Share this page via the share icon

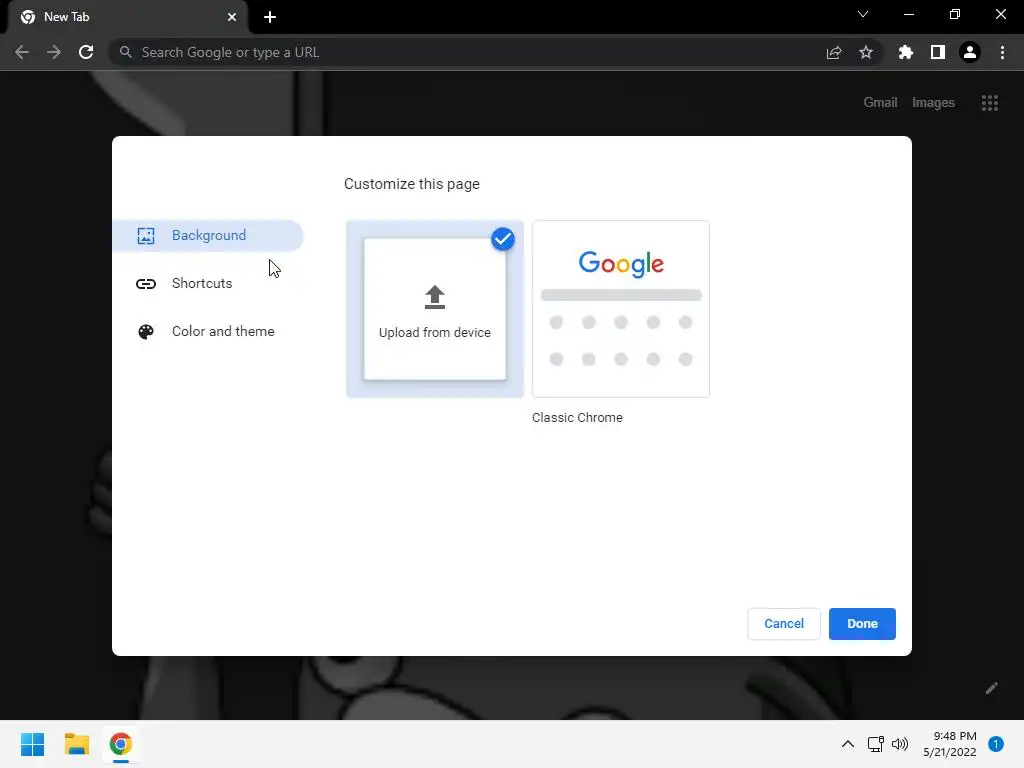click(834, 52)
